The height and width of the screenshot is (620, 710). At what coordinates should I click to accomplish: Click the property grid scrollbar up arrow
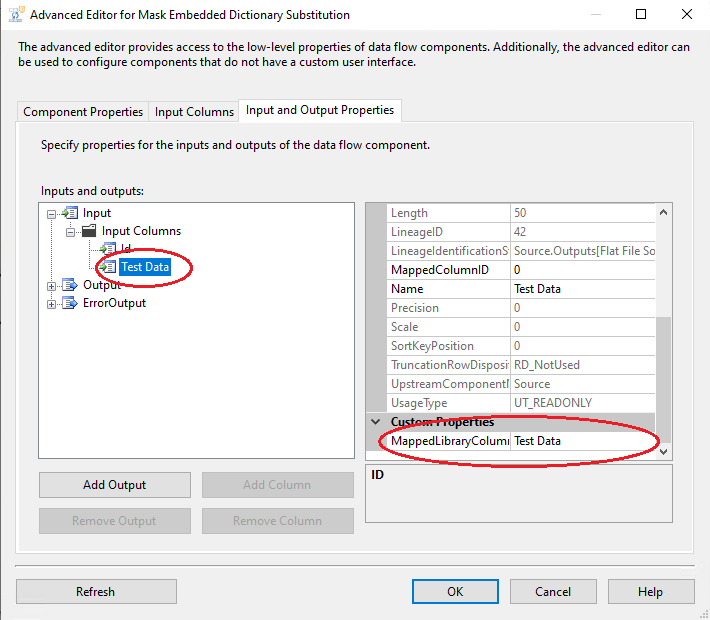tap(664, 212)
